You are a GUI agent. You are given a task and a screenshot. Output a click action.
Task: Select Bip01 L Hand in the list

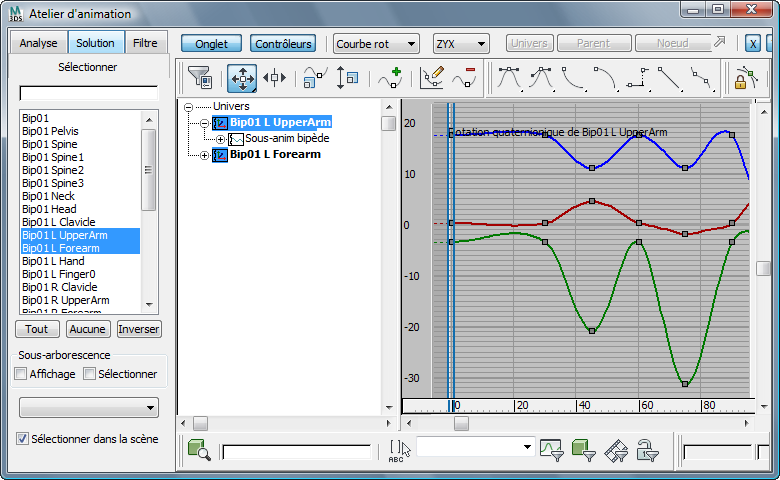(x=53, y=261)
